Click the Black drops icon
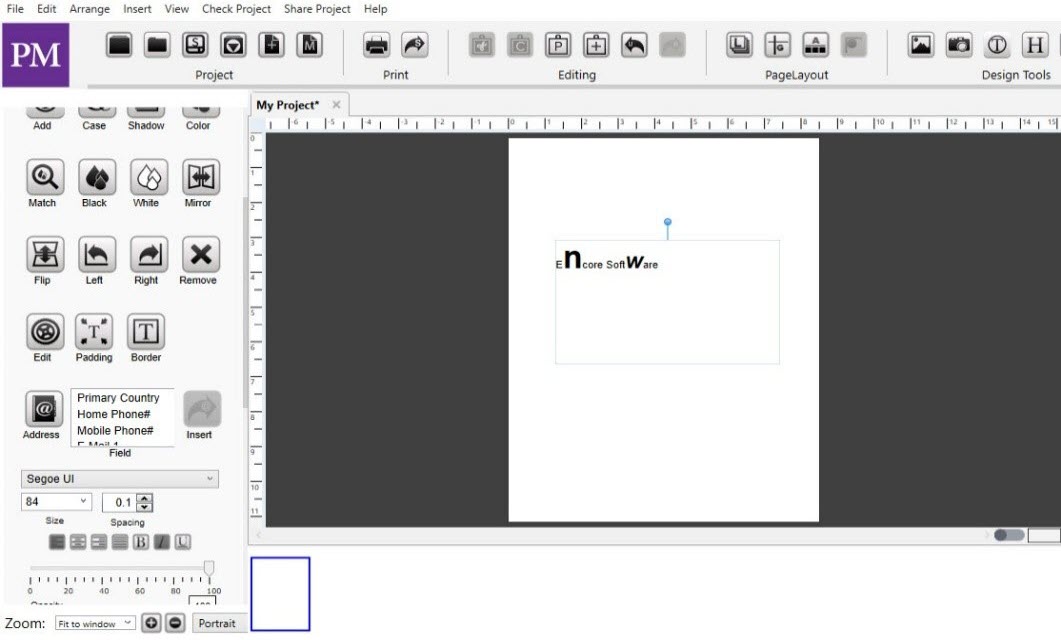This screenshot has width=1061, height=640. pos(97,177)
